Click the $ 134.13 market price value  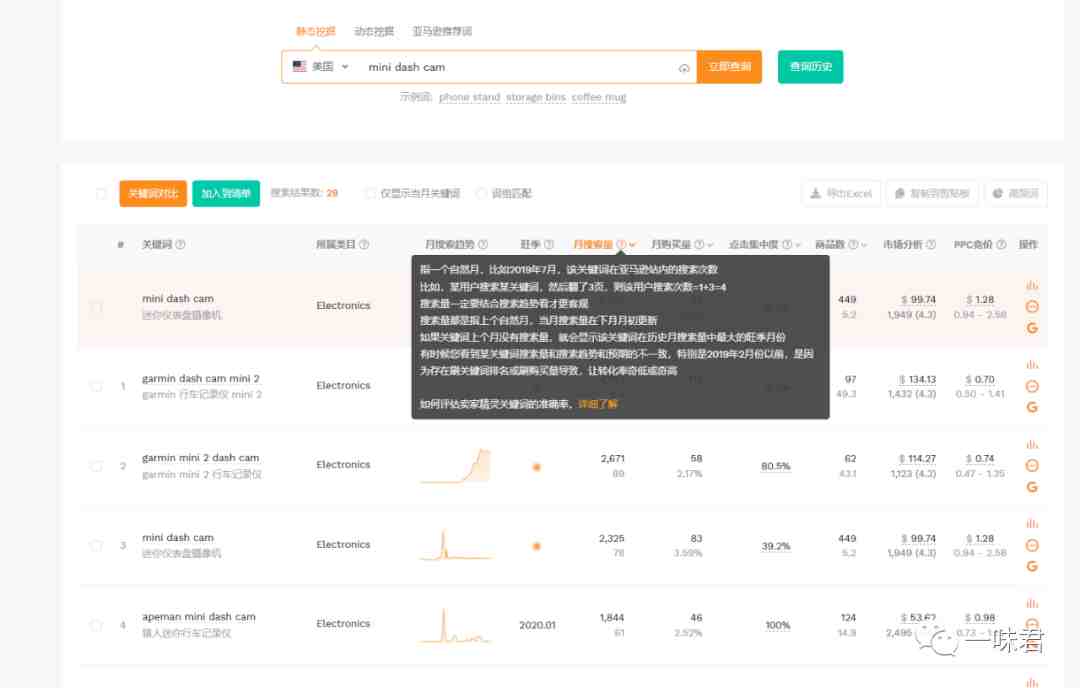tap(917, 379)
